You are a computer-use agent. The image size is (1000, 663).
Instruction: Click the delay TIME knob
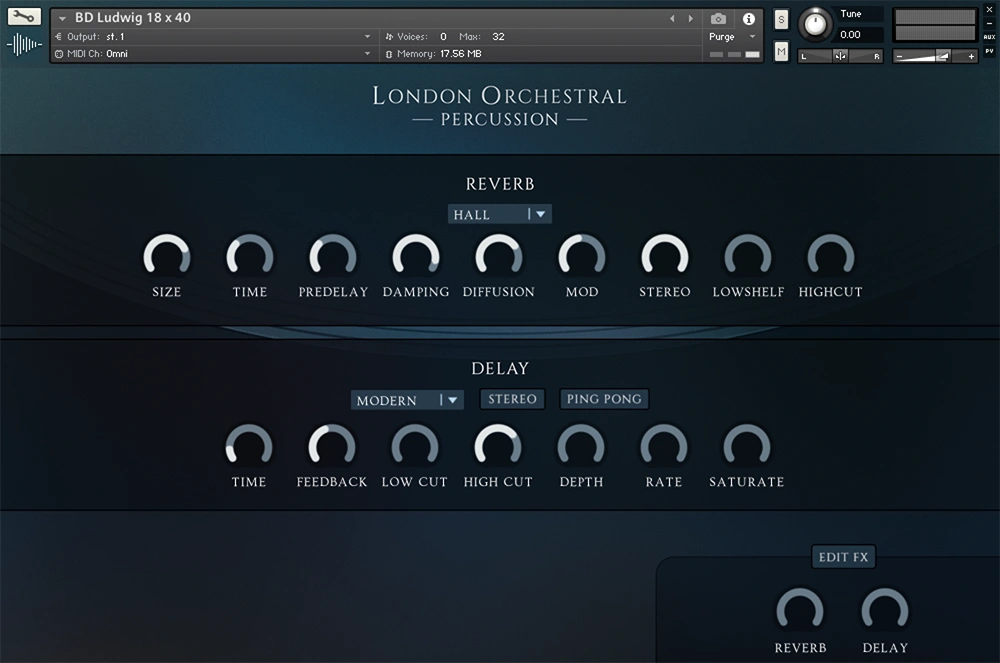tap(249, 446)
